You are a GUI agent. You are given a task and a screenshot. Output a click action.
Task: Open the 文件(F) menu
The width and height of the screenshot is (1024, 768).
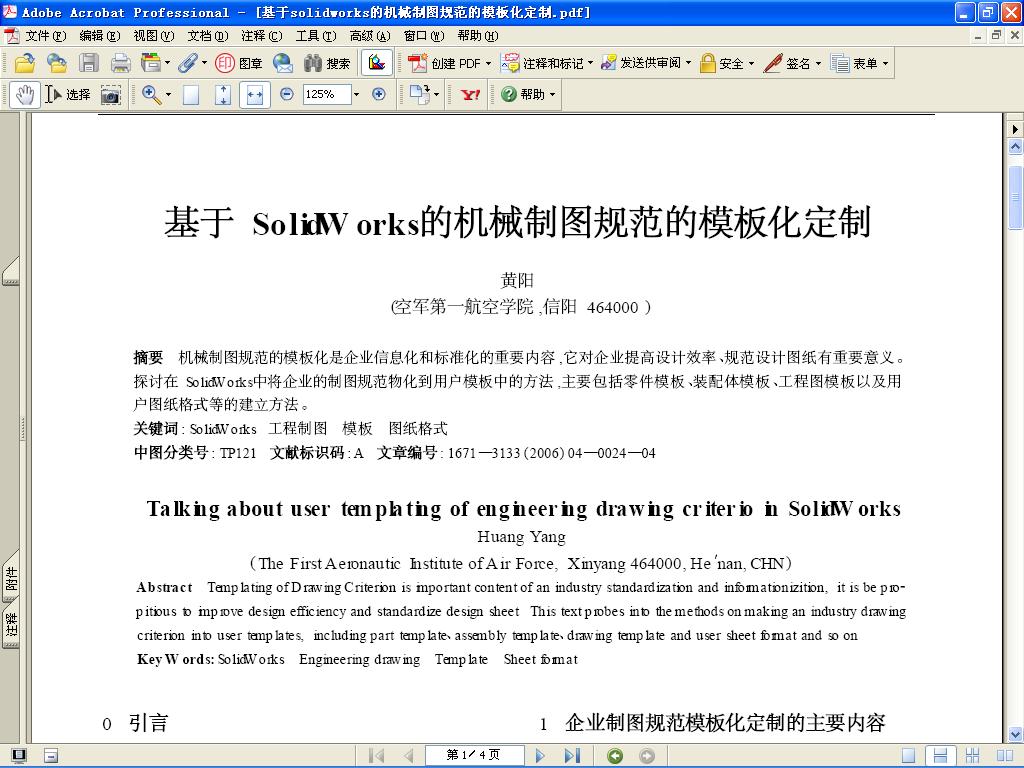point(46,35)
